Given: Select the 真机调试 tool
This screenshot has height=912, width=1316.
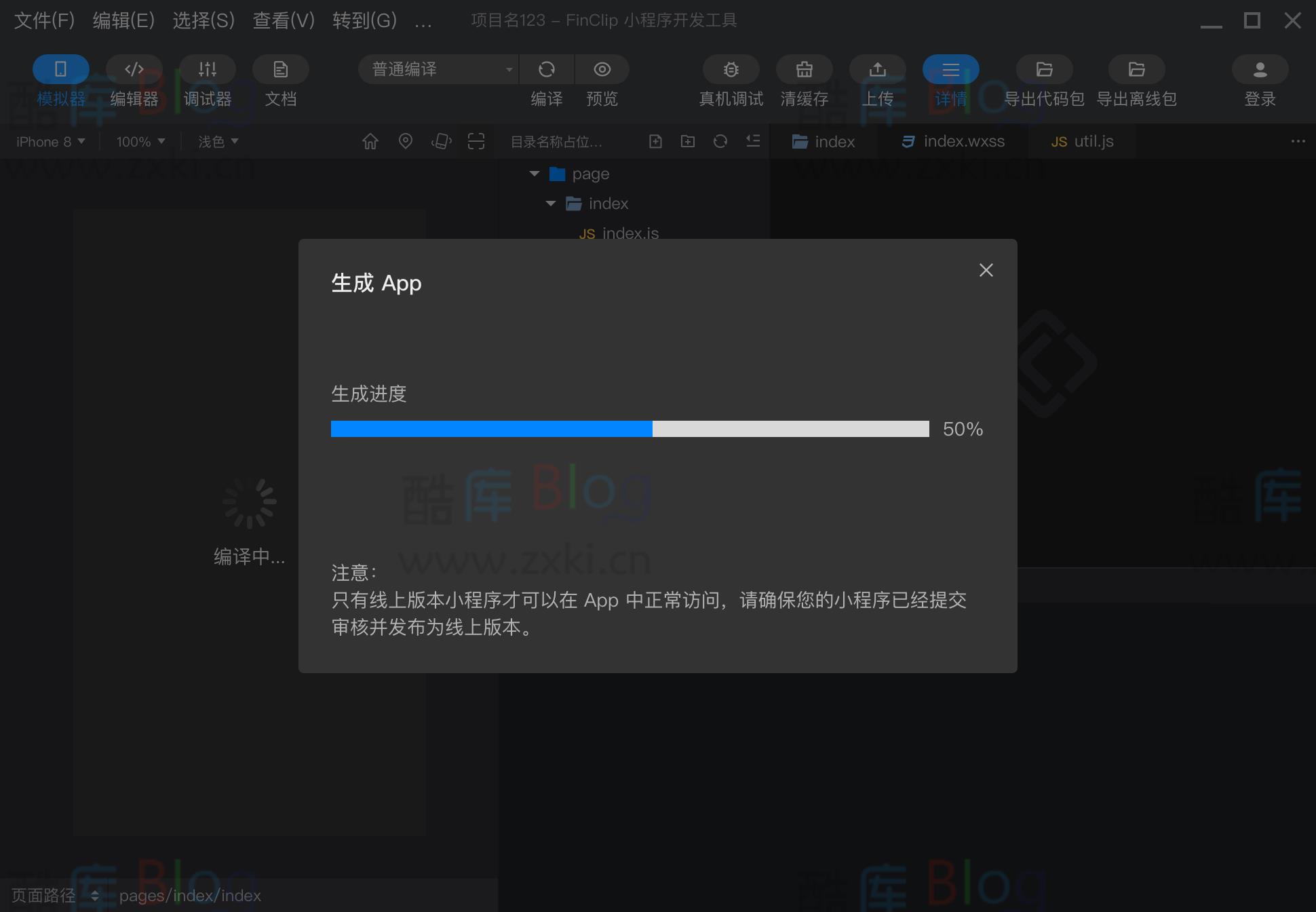Looking at the screenshot, I should (x=731, y=81).
